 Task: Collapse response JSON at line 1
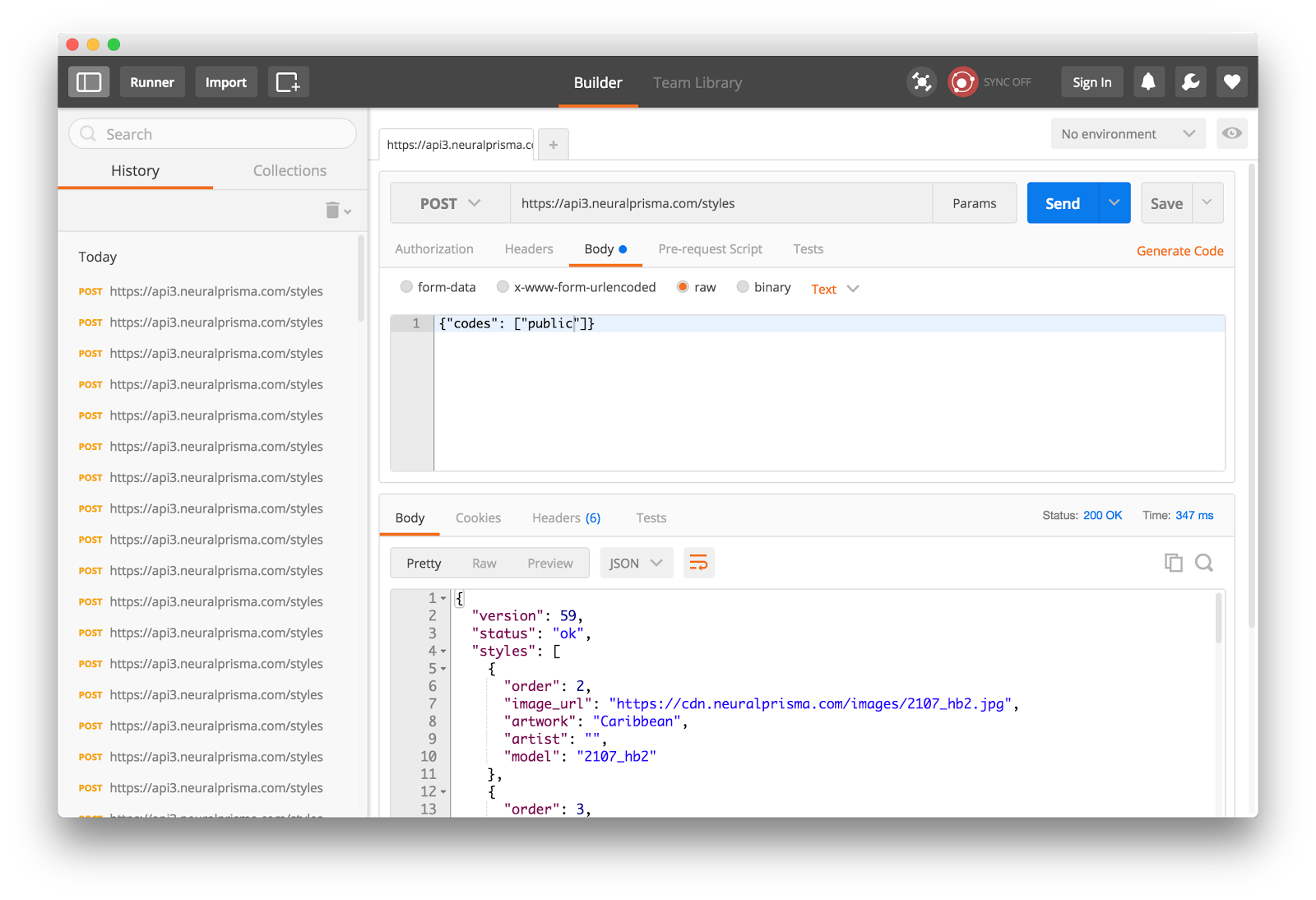click(443, 599)
